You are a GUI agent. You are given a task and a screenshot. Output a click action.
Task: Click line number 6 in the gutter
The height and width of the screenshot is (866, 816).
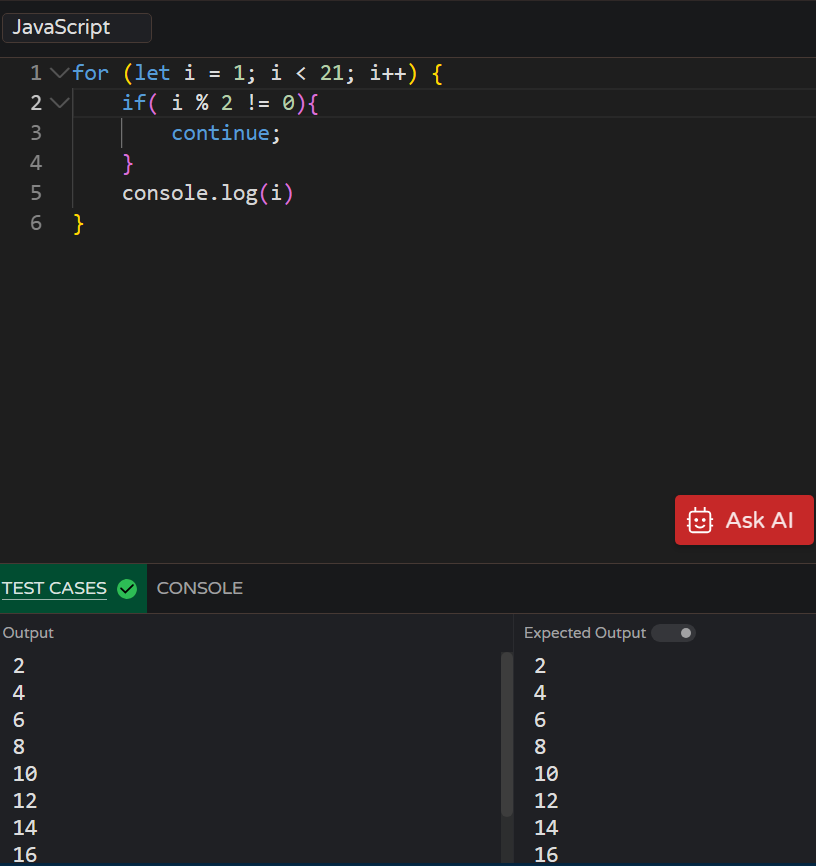coord(36,222)
